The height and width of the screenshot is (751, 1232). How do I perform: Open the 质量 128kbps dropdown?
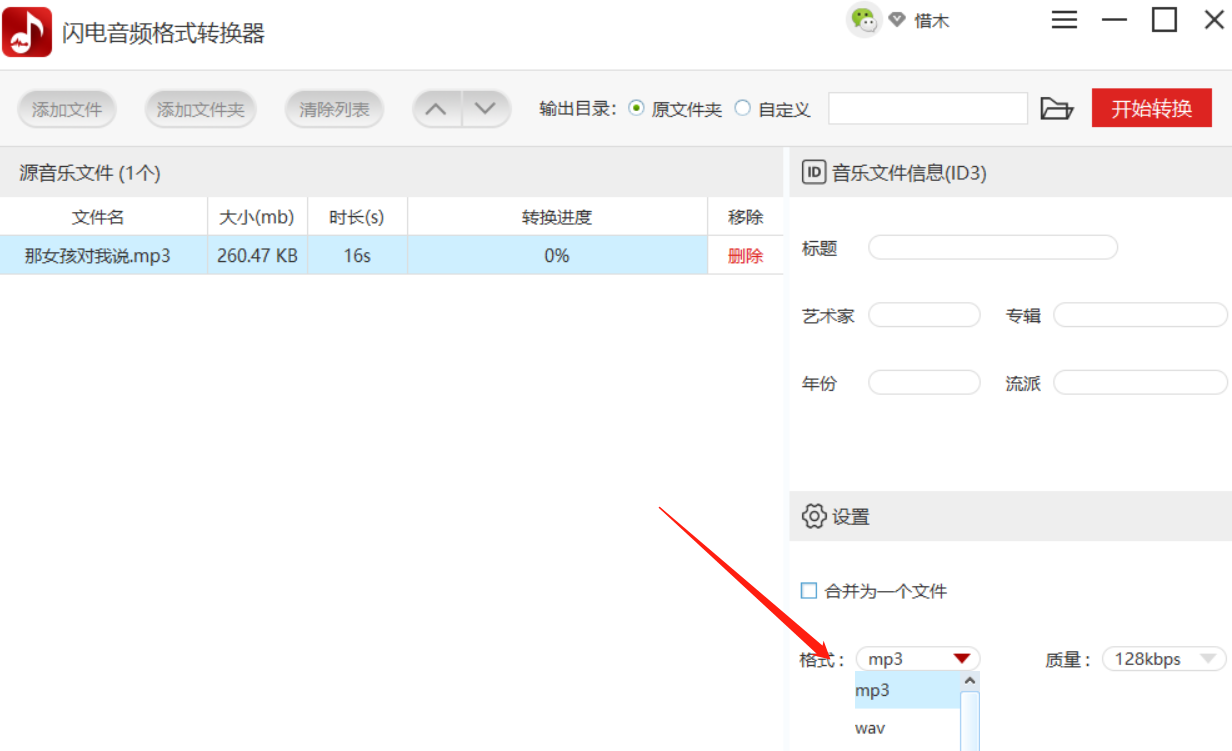[1164, 659]
